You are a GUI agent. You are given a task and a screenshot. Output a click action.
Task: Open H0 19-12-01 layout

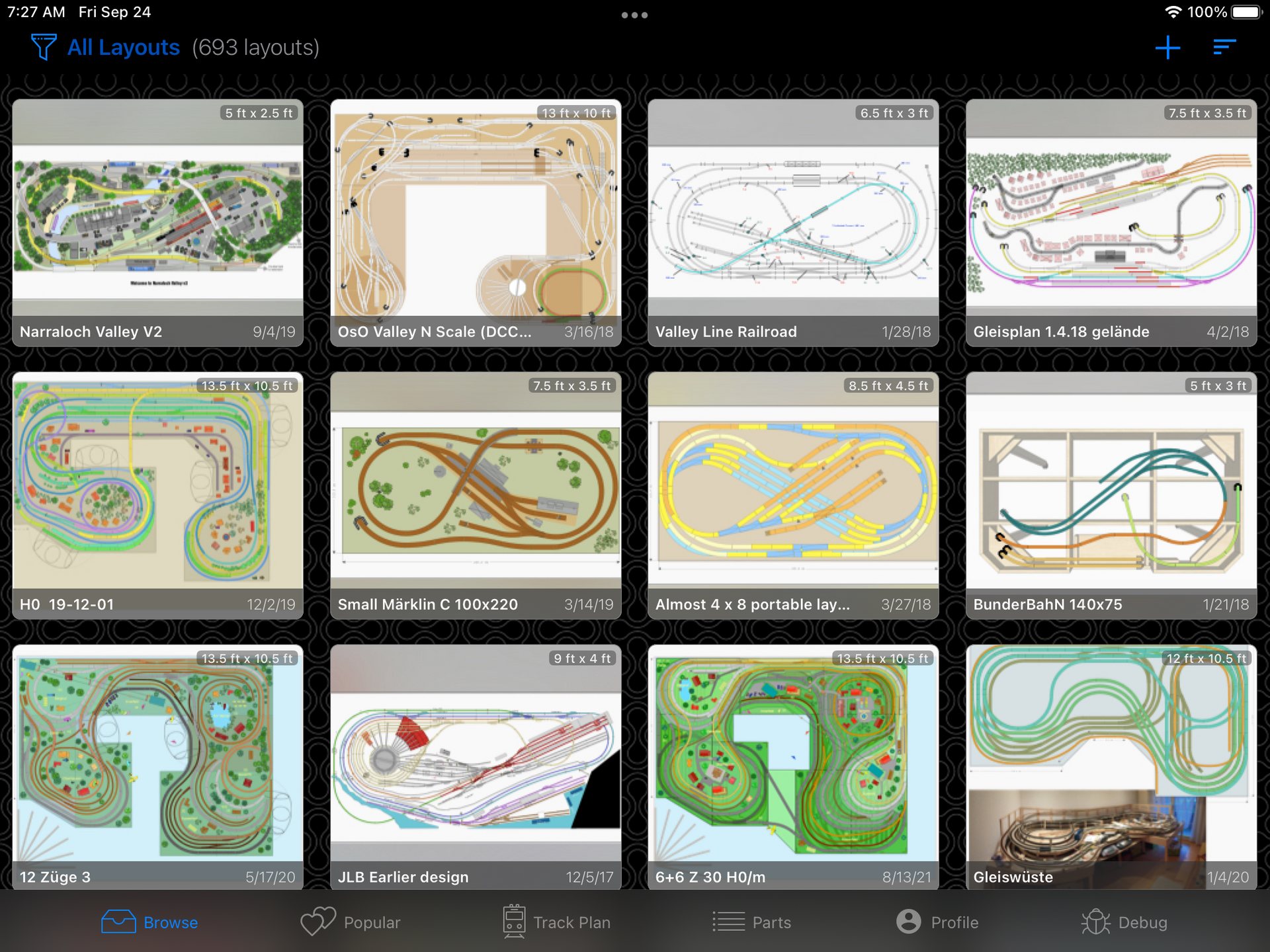point(157,495)
